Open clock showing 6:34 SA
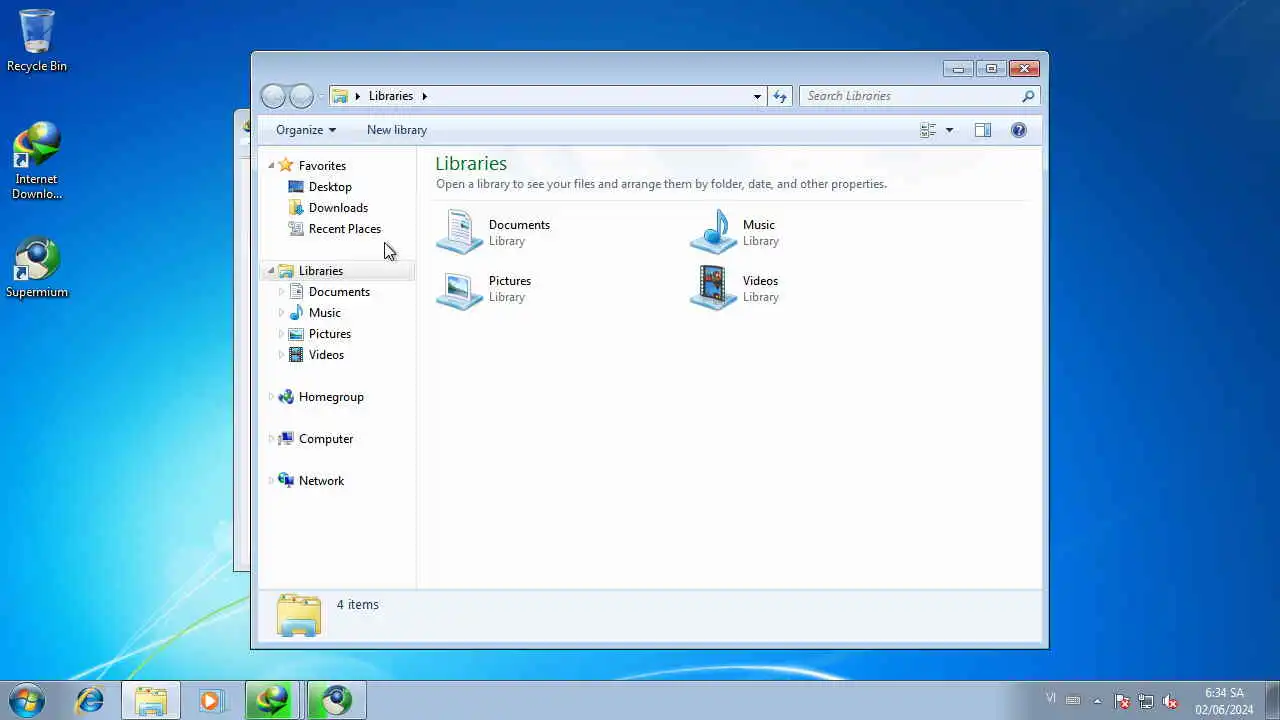The width and height of the screenshot is (1280, 720). click(1224, 701)
